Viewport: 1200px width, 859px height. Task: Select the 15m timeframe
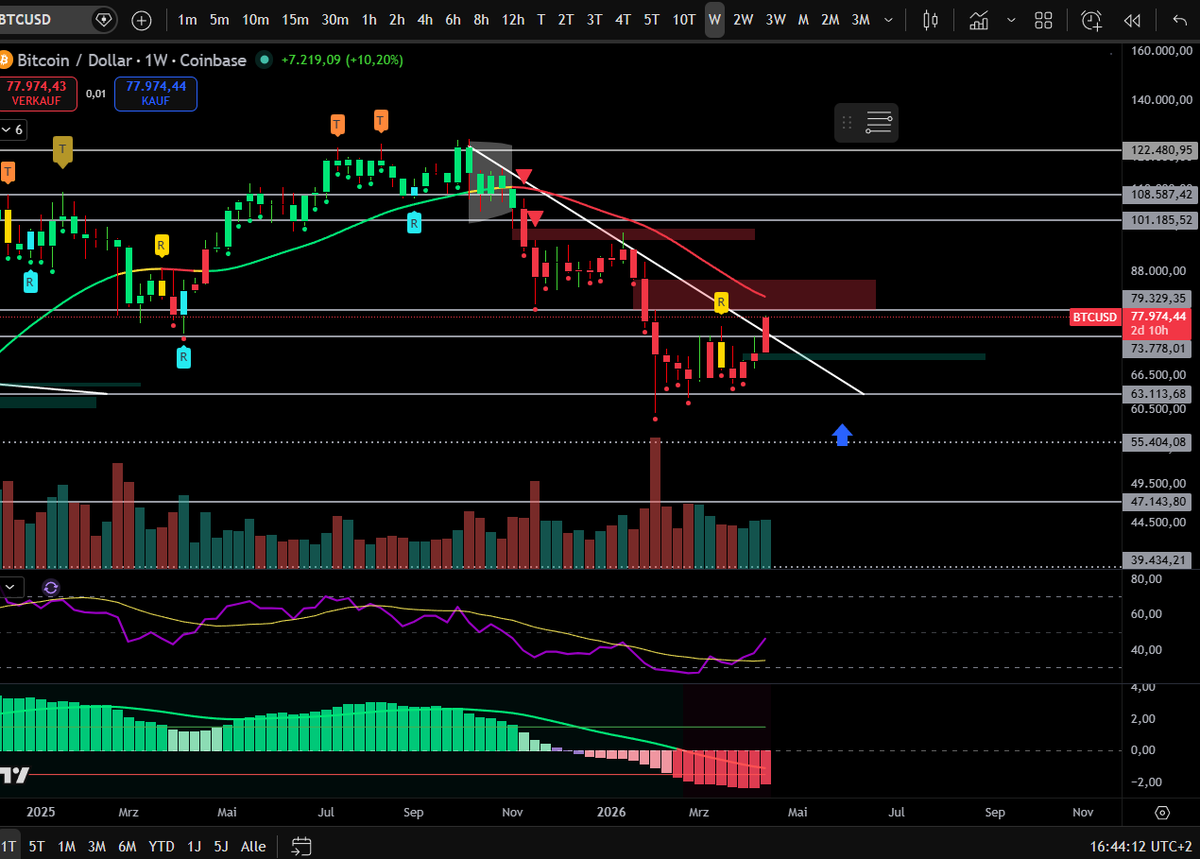point(295,20)
